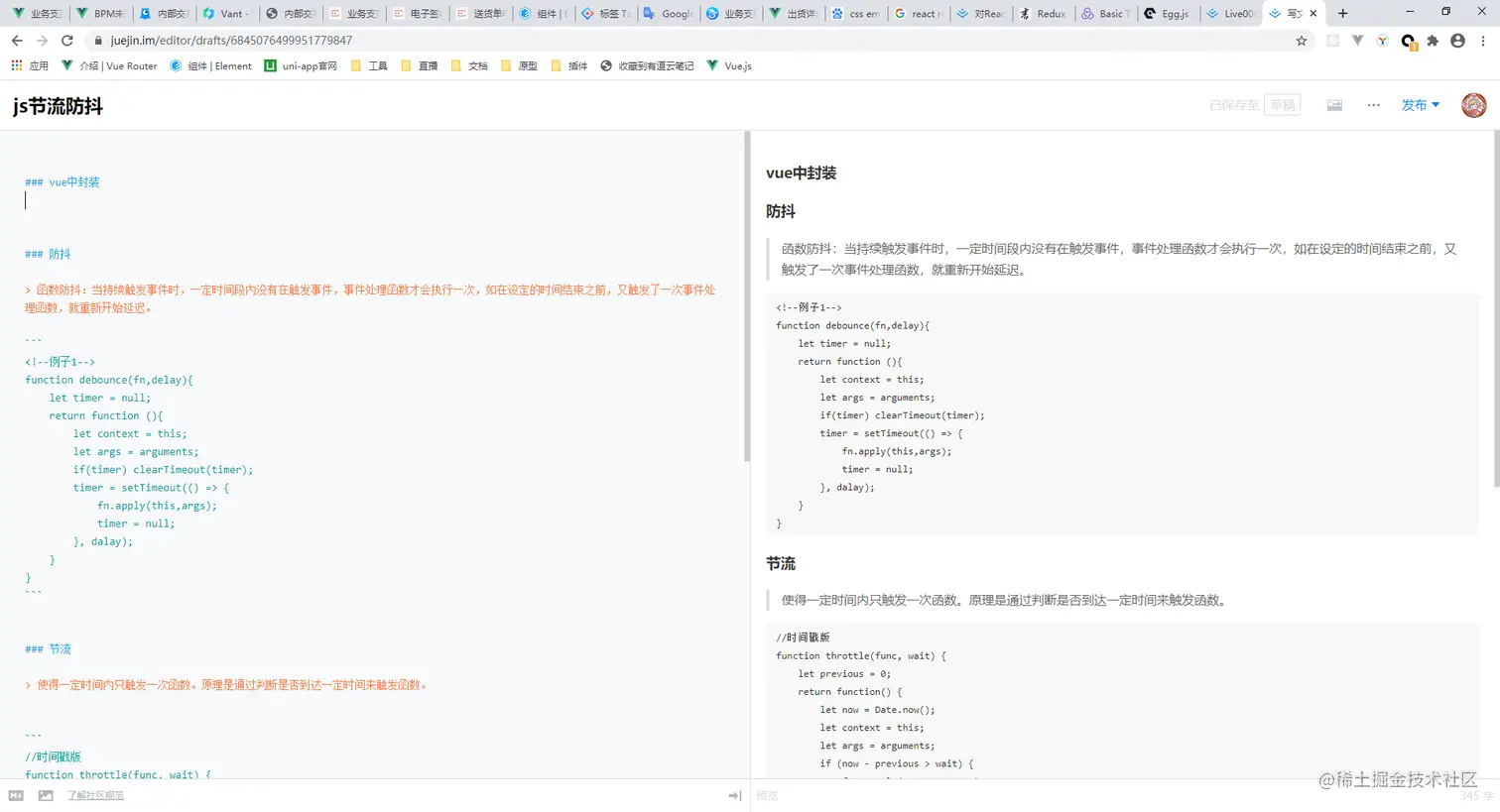Screen dimensions: 1500x812
Task: Click 'function throttle(func, wait) {' in preview
Action: point(861,655)
